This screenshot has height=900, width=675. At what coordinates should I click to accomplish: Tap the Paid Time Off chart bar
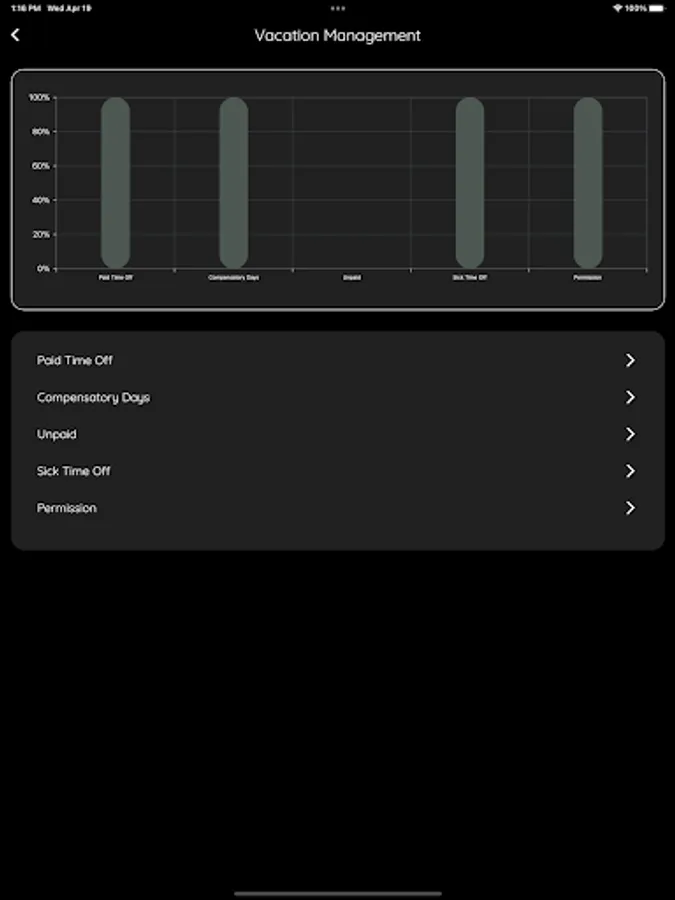115,183
